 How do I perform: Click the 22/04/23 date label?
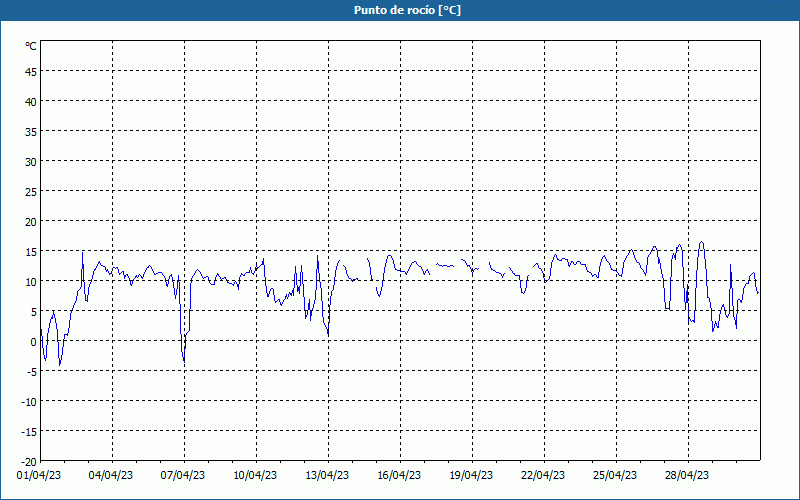(x=543, y=476)
